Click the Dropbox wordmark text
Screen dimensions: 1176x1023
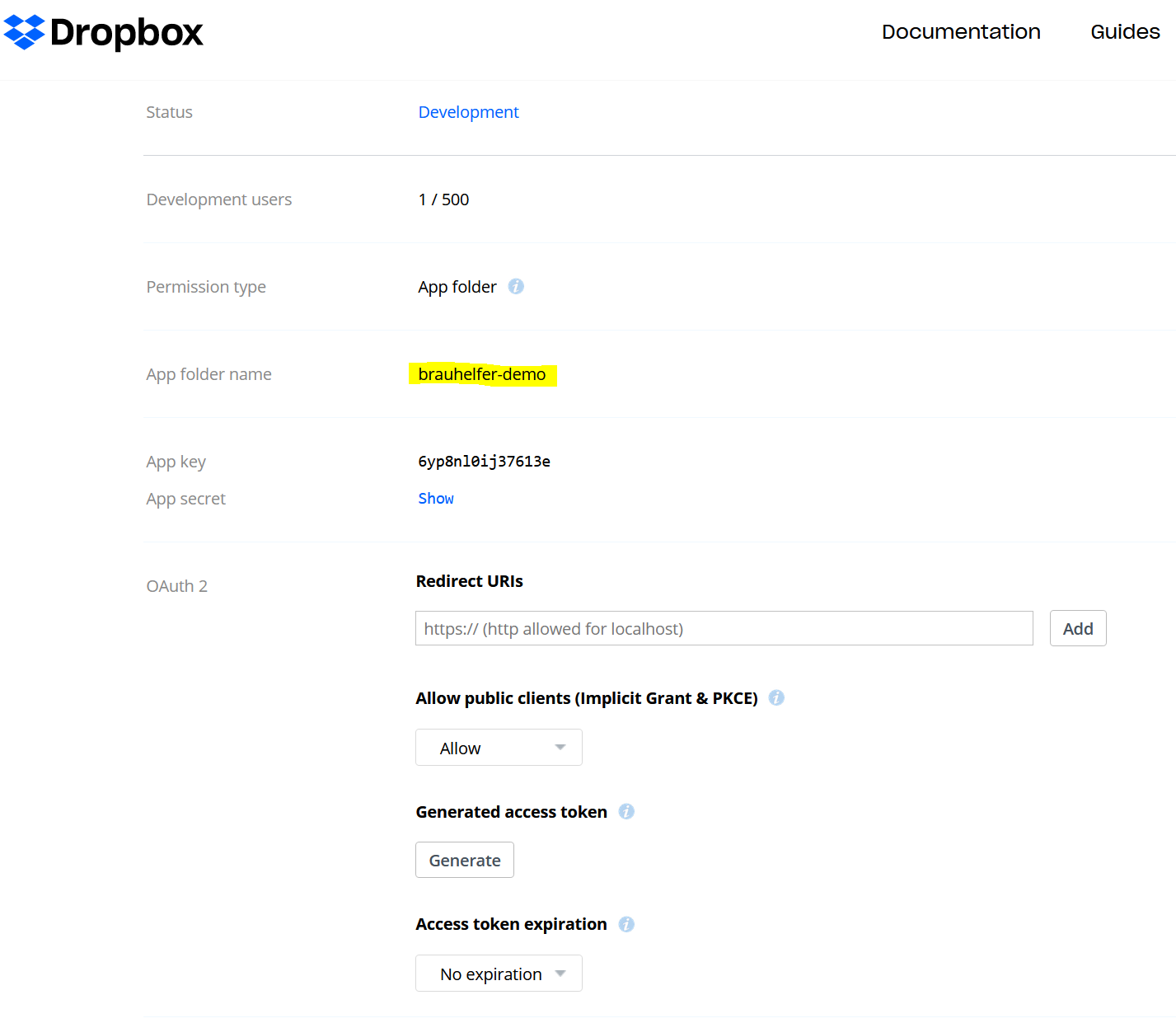coord(126,33)
